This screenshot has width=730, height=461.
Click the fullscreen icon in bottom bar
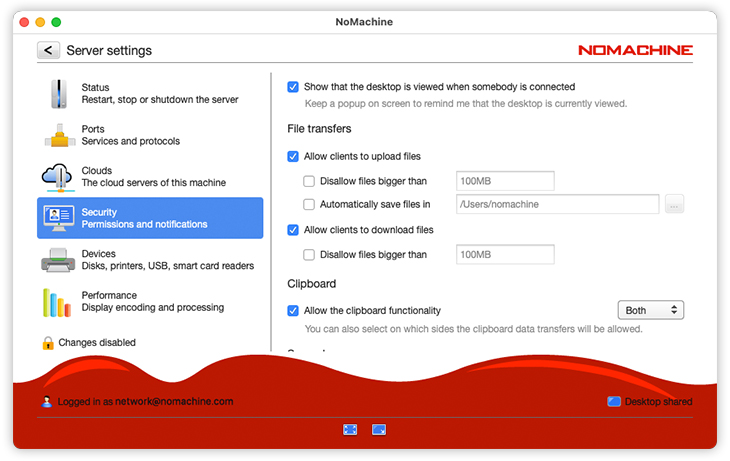[350, 429]
